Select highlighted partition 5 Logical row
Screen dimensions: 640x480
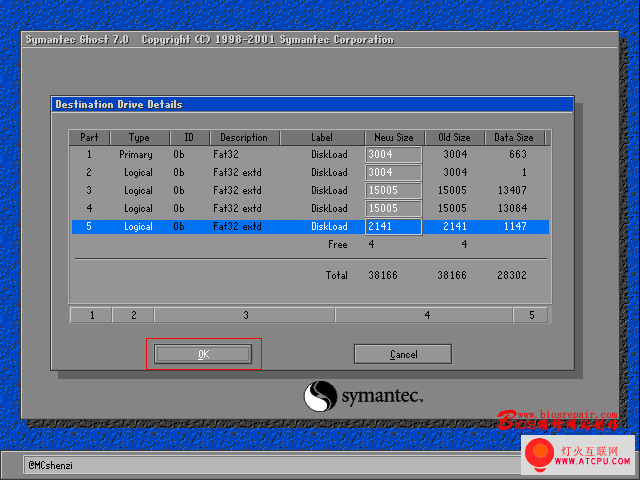pos(310,227)
